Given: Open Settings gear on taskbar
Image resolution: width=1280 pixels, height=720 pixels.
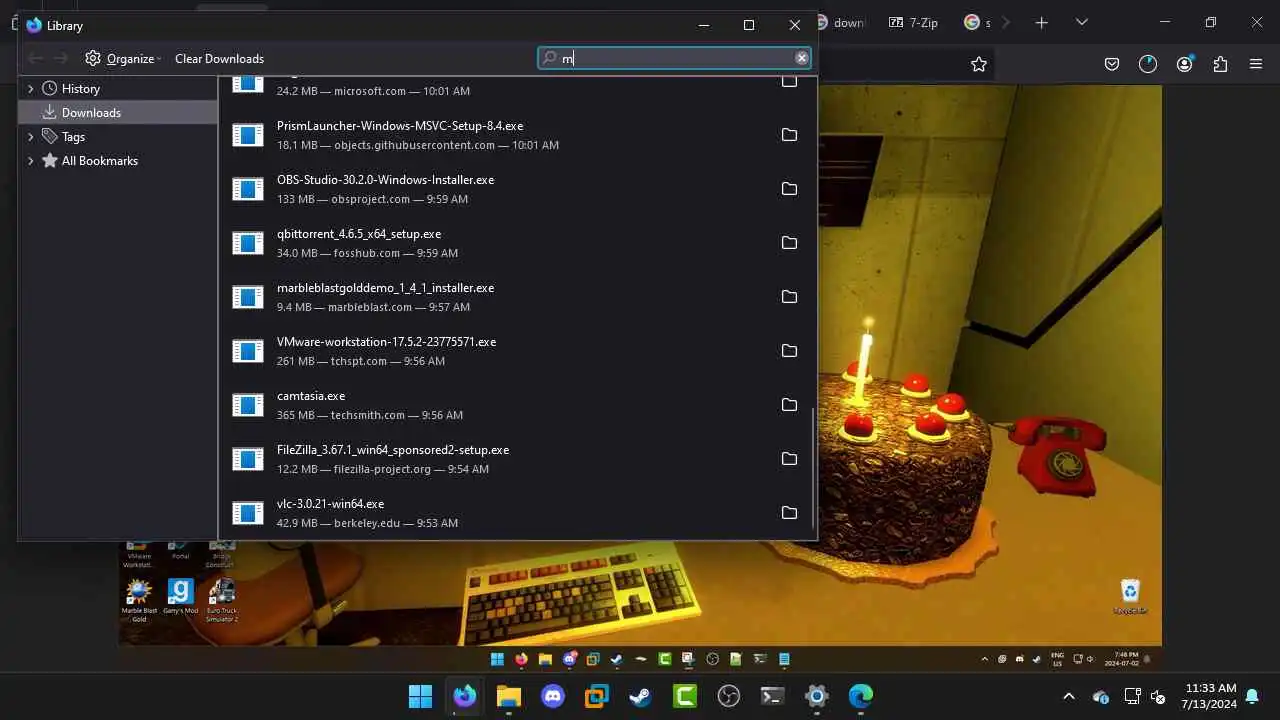Looking at the screenshot, I should tap(817, 696).
